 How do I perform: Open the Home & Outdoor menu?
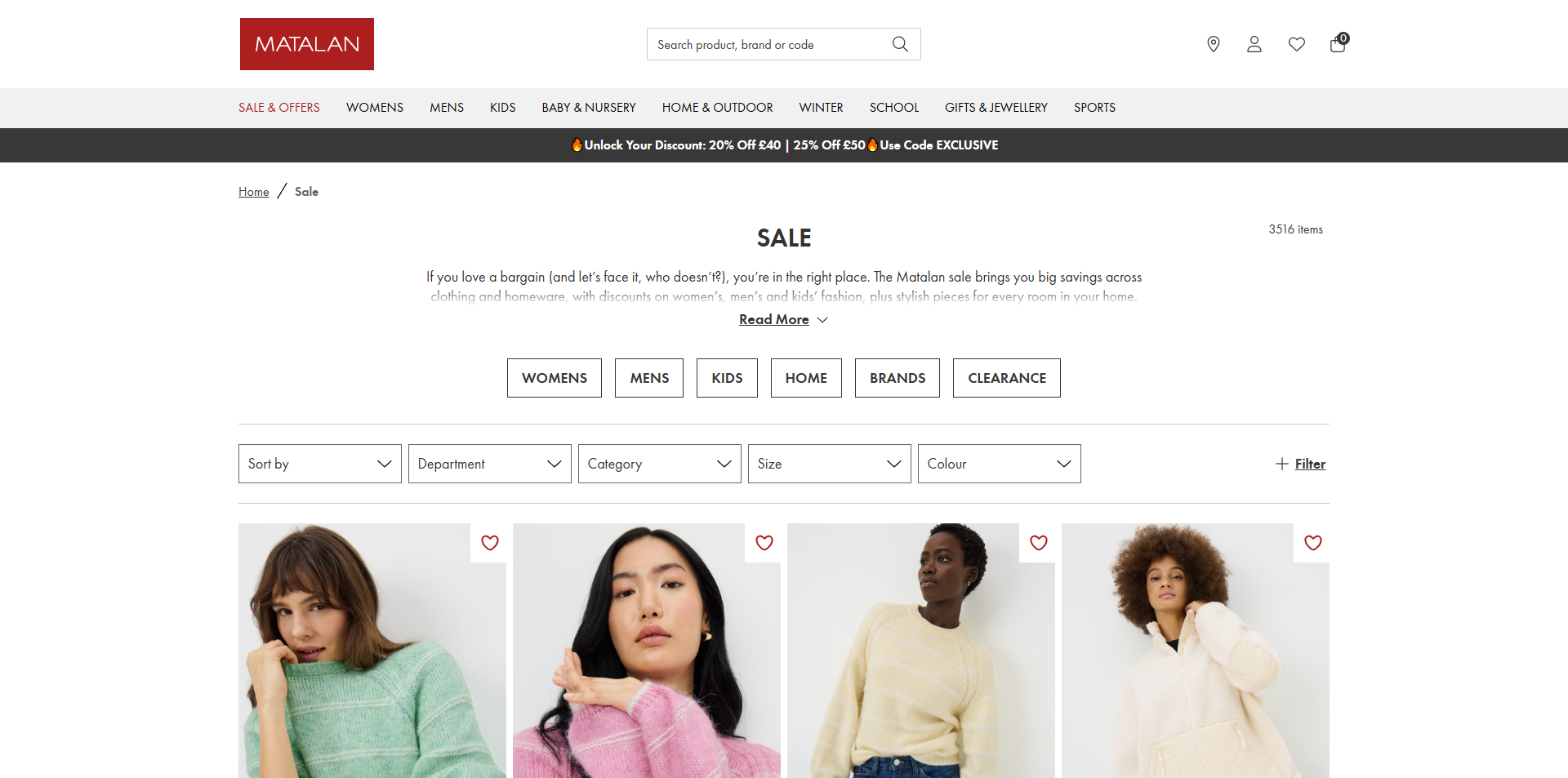click(x=717, y=108)
